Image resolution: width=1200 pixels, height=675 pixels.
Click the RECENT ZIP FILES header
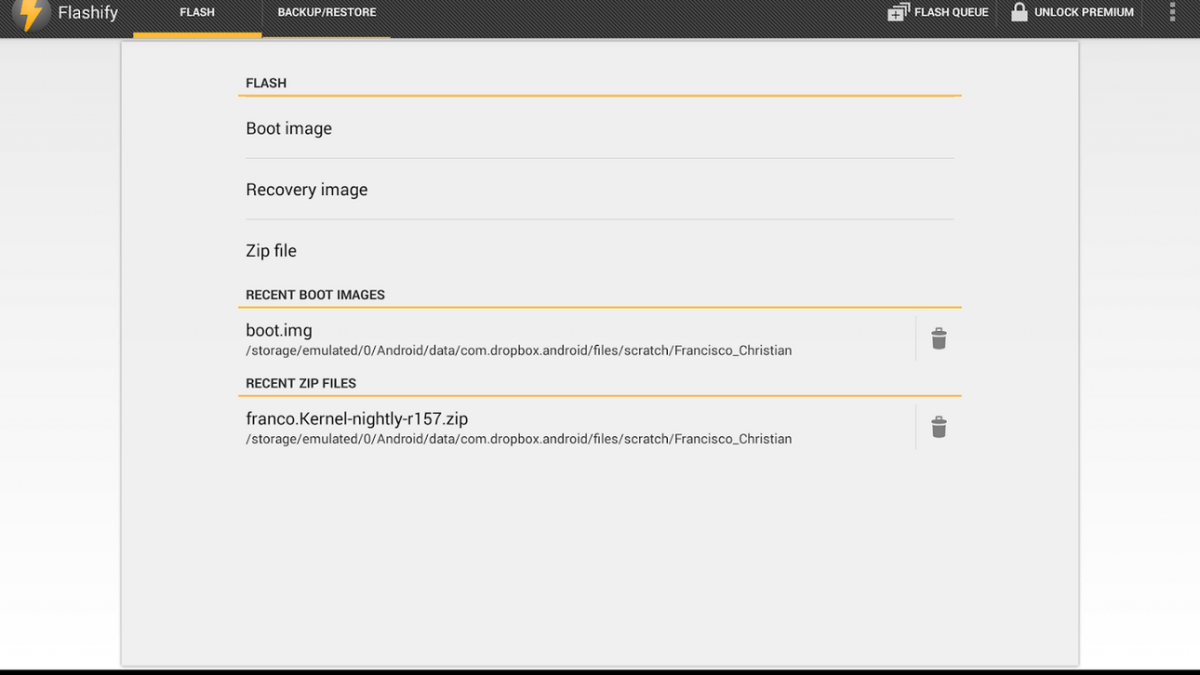click(301, 383)
